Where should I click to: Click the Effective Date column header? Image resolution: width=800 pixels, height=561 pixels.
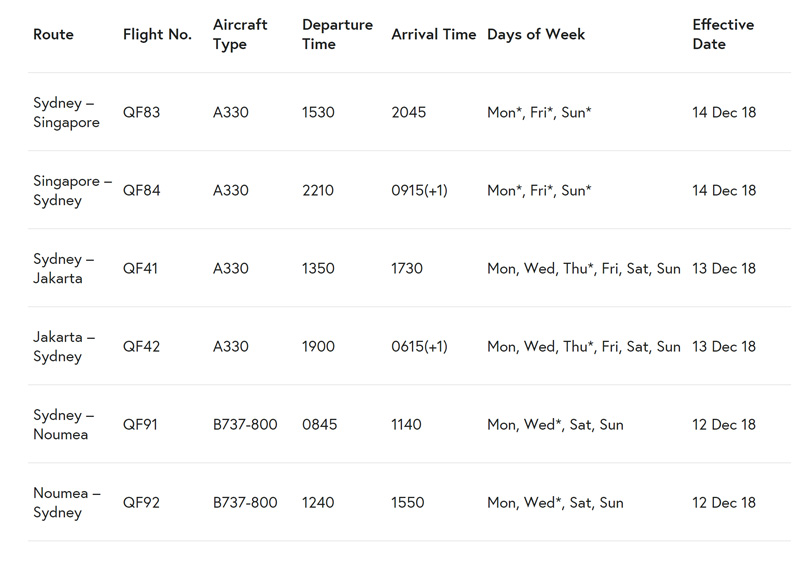[x=724, y=34]
